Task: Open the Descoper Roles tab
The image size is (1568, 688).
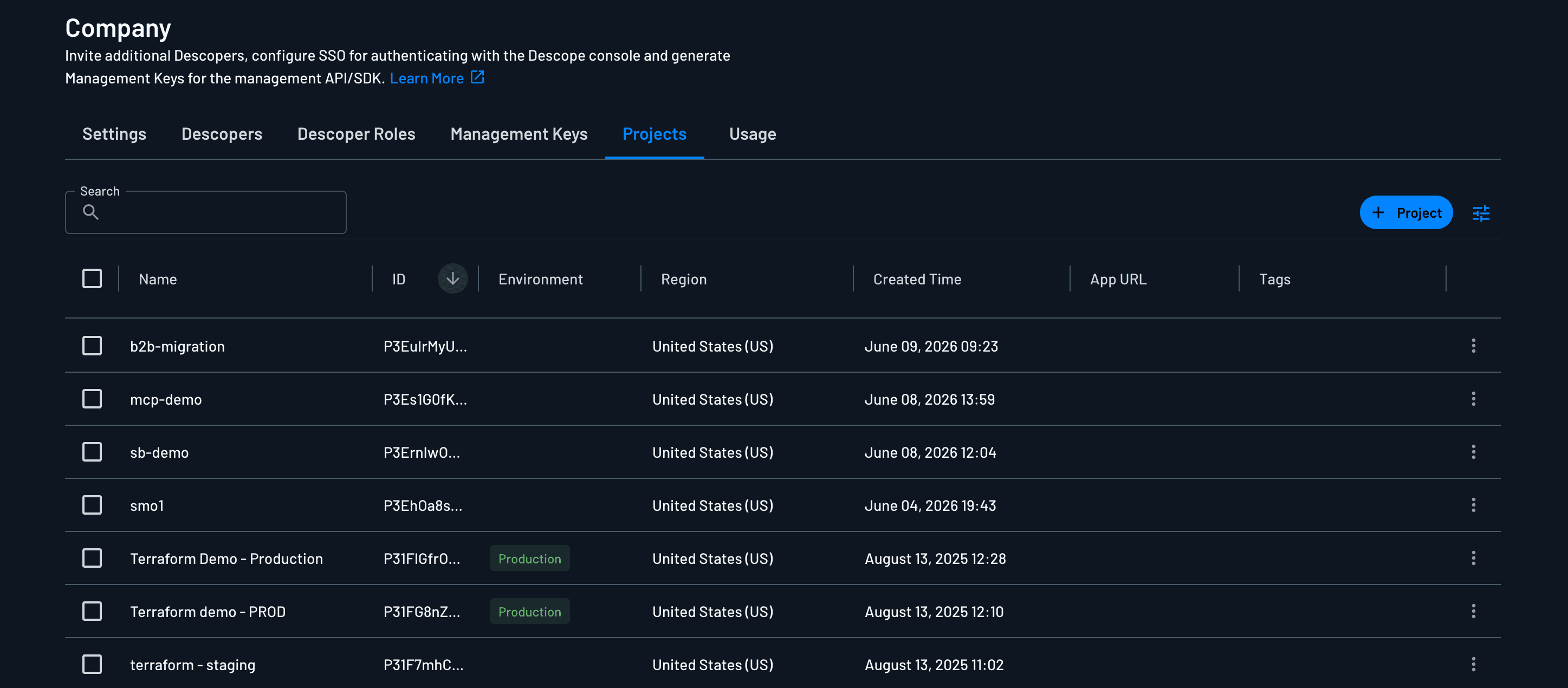Action: tap(356, 134)
